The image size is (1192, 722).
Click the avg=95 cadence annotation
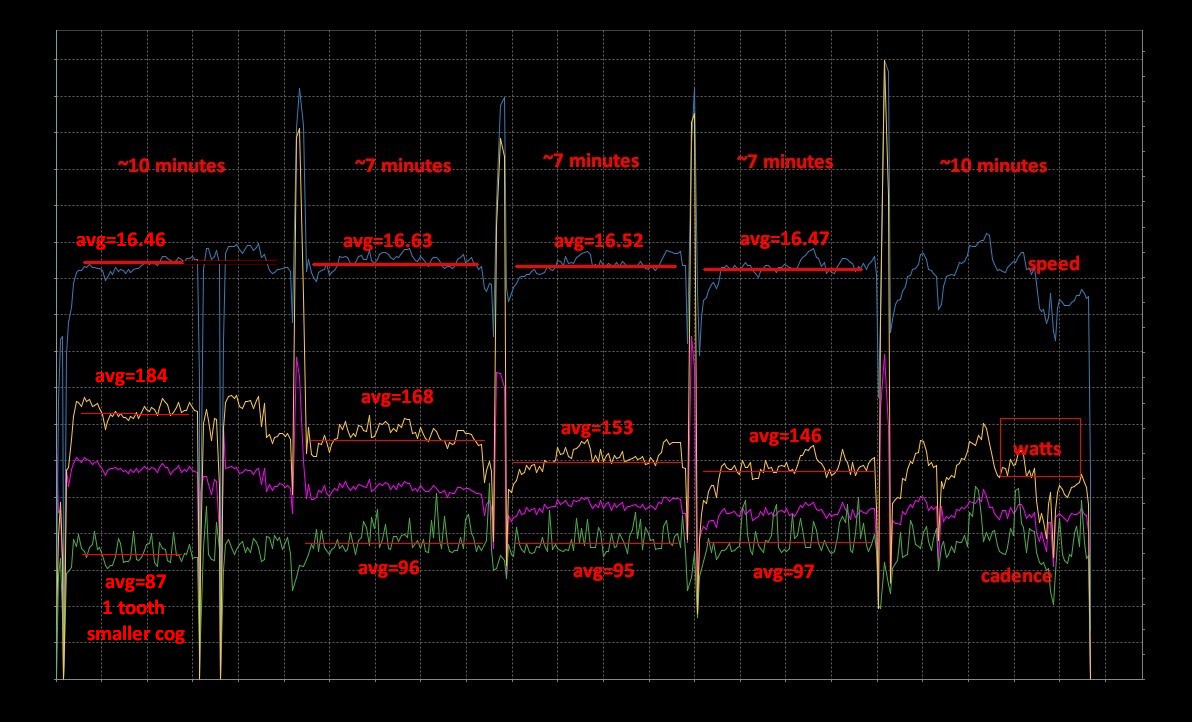[x=603, y=571]
